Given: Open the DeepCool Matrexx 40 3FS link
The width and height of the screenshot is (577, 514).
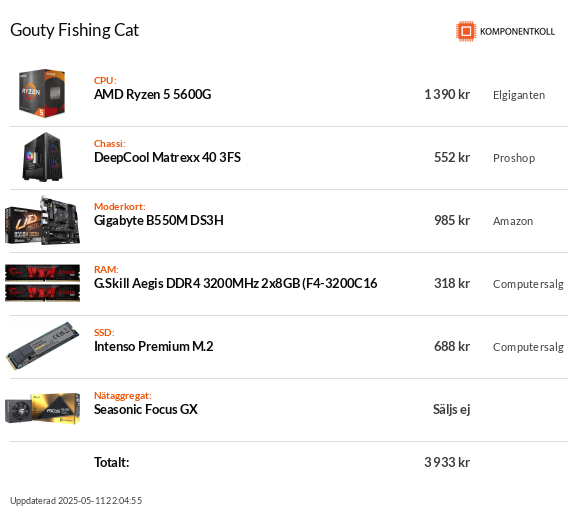Looking at the screenshot, I should (167, 157).
